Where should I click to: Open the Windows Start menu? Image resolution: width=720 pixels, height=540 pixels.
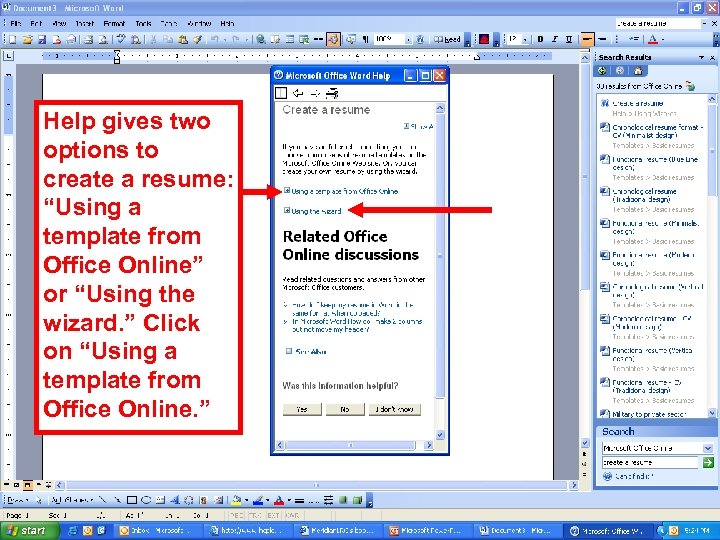[28, 531]
